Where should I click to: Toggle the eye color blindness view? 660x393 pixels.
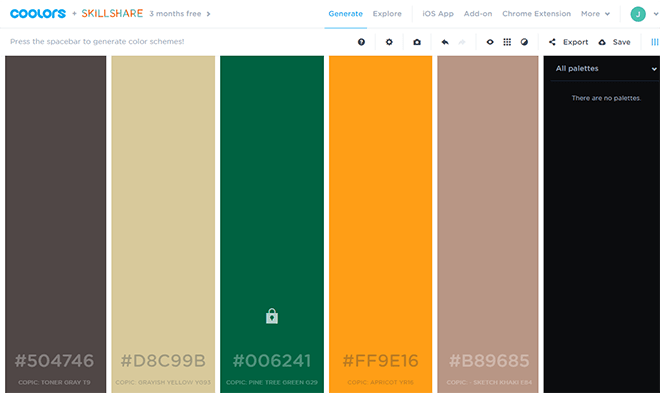coord(490,42)
